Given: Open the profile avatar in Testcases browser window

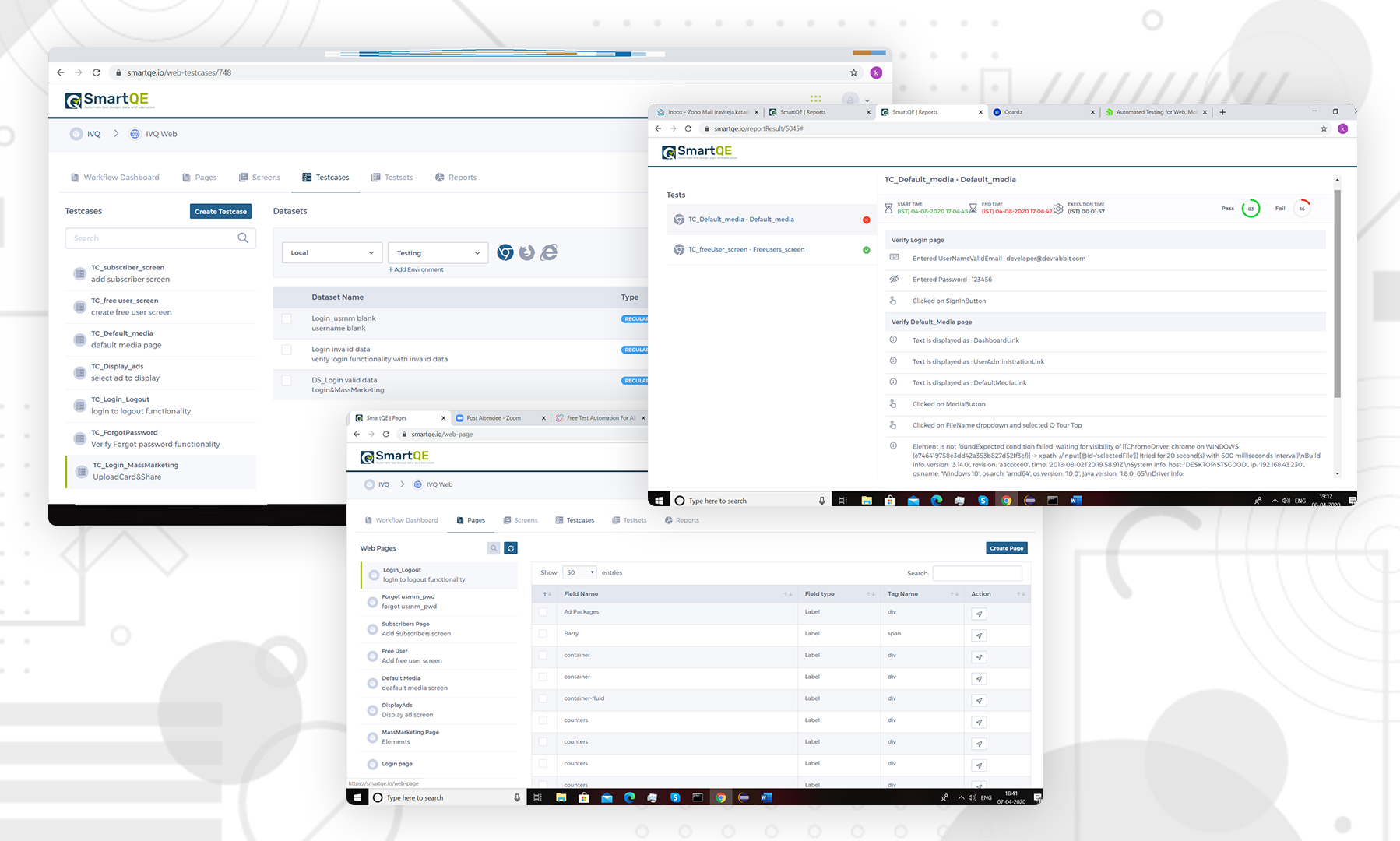Looking at the screenshot, I should [876, 72].
